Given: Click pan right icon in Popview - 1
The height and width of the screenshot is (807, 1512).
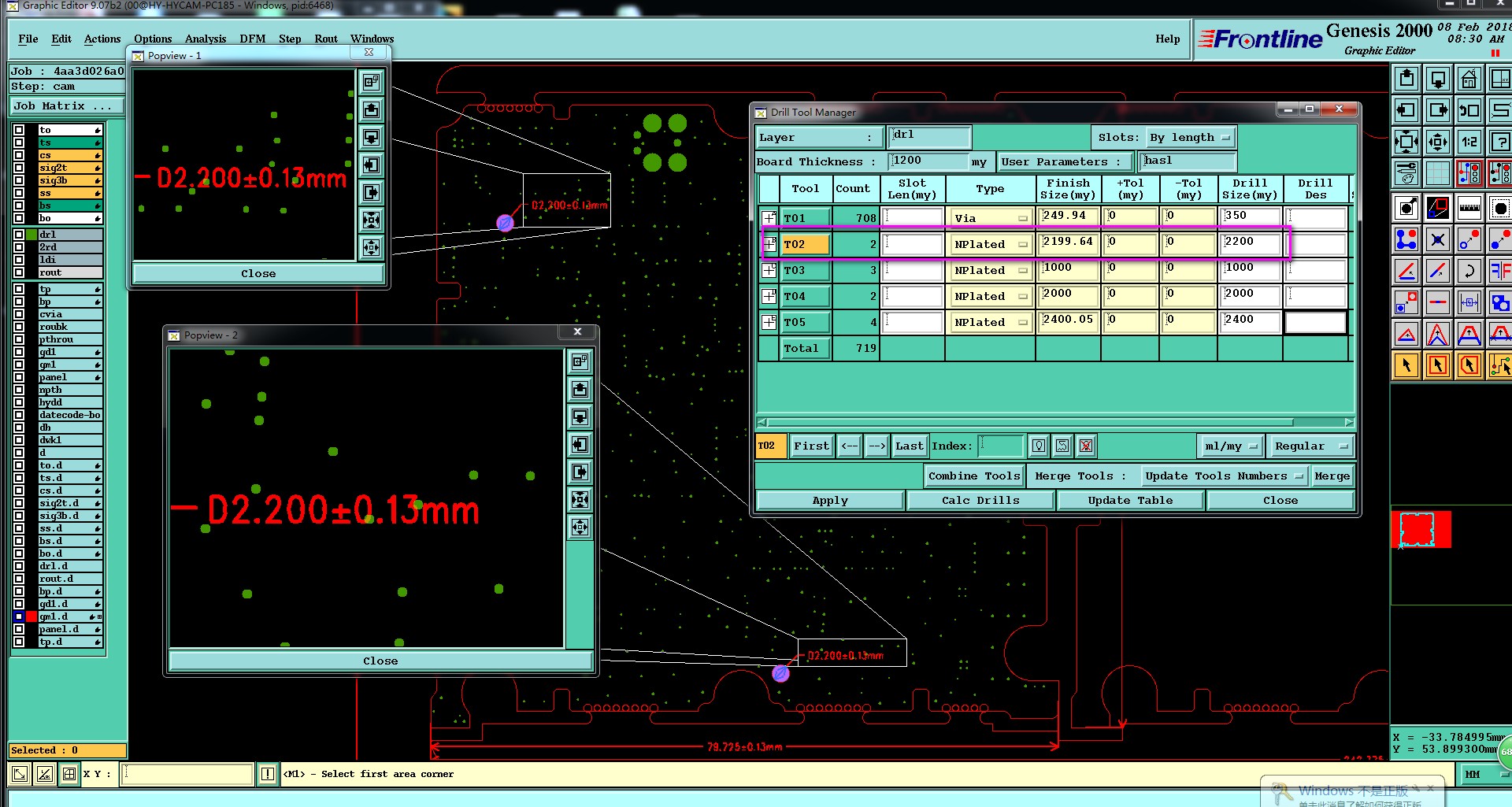Looking at the screenshot, I should pos(371,192).
